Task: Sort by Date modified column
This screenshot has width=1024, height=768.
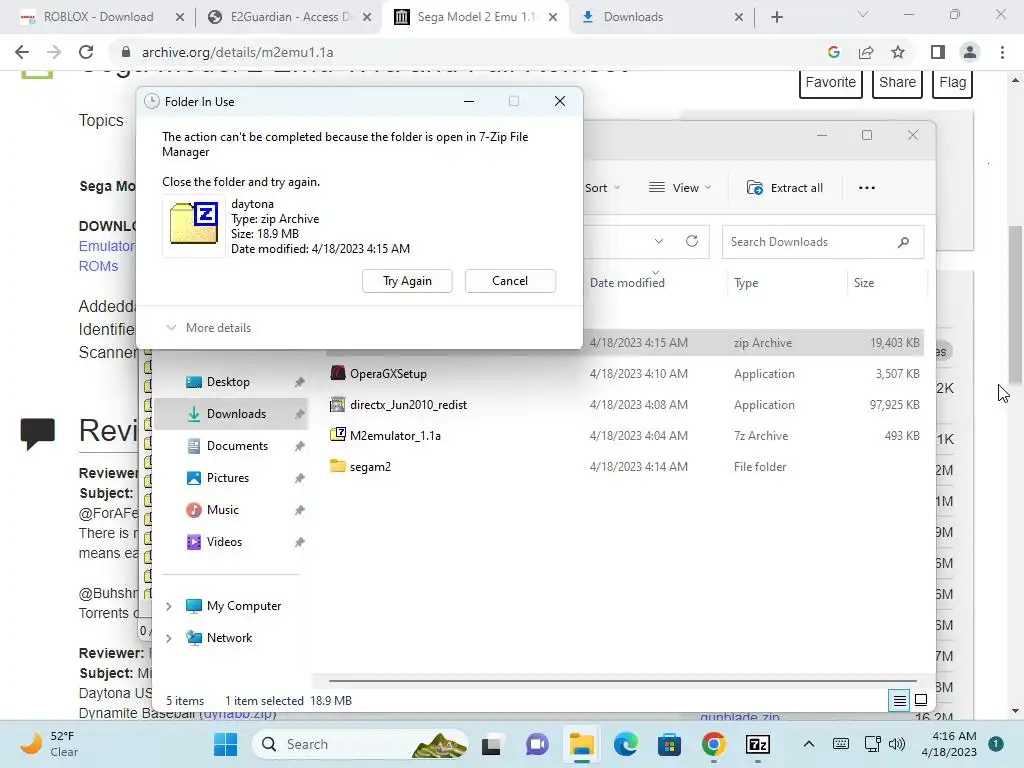Action: 627,283
